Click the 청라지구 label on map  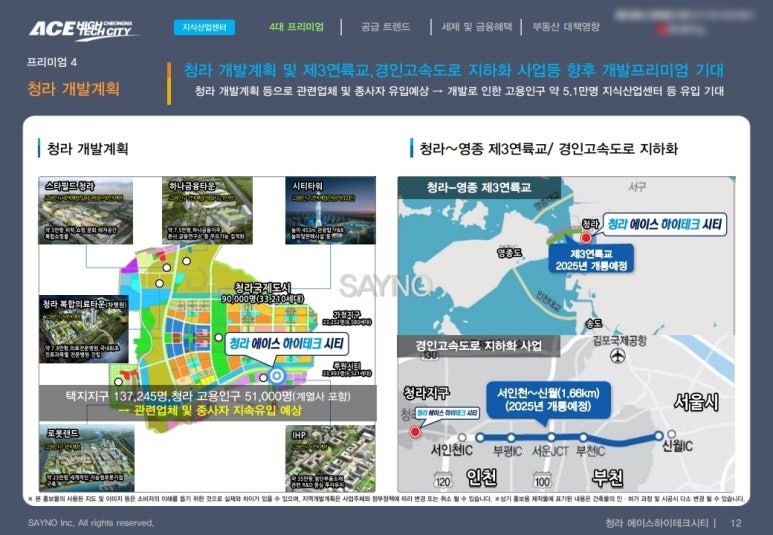click(x=426, y=393)
